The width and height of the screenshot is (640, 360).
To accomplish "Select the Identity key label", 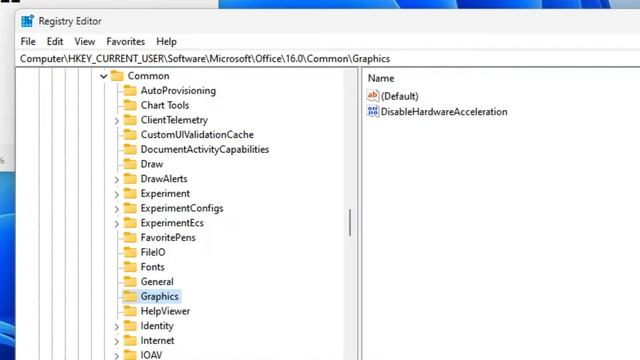I will pos(157,326).
